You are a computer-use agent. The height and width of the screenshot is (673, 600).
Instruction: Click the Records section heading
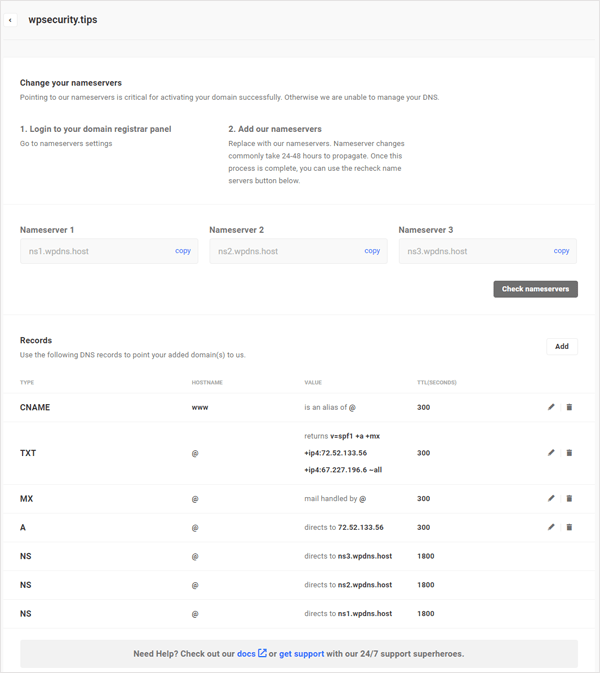36,340
